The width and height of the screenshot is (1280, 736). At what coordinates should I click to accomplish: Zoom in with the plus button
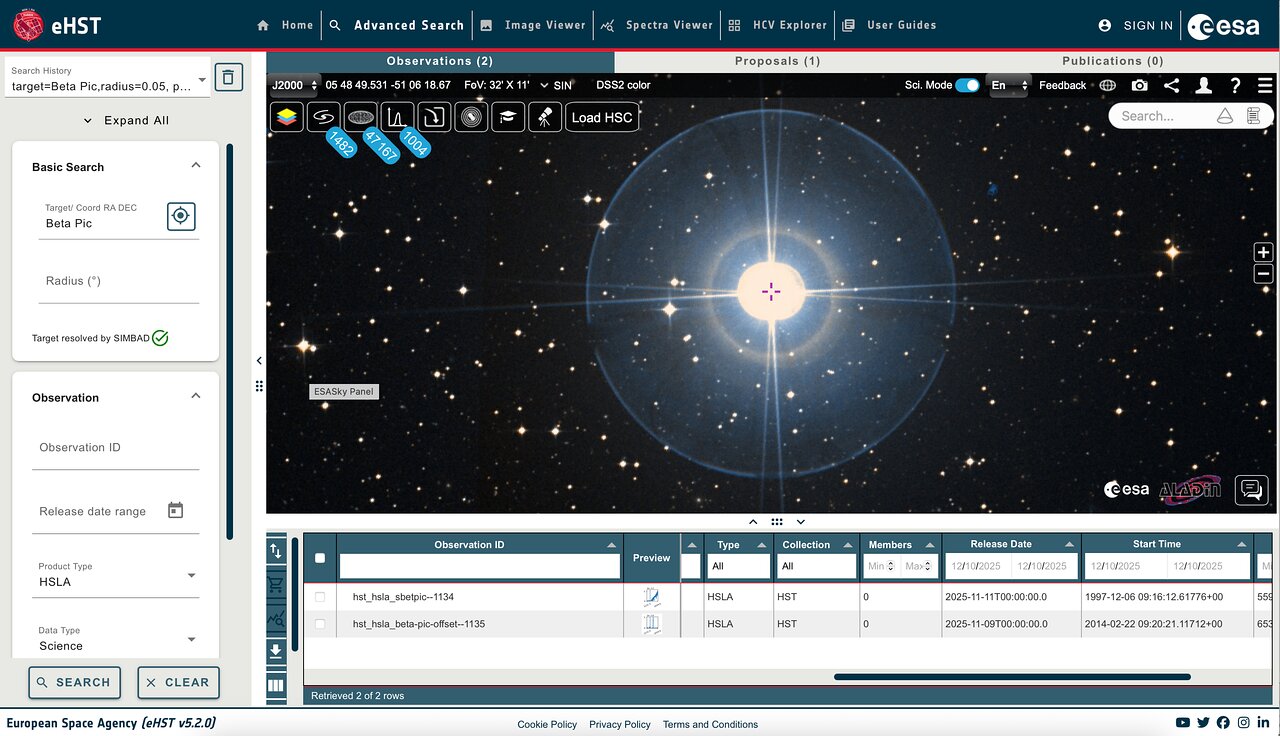(1263, 253)
